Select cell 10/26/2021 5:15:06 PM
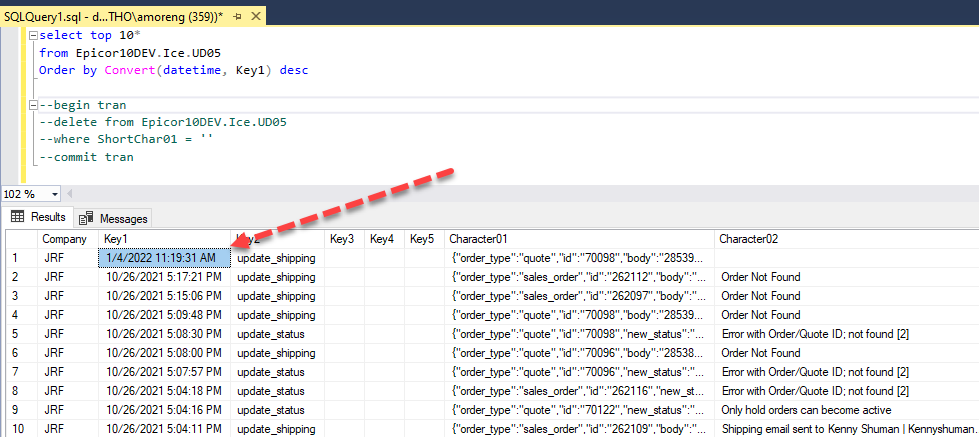 click(x=164, y=296)
